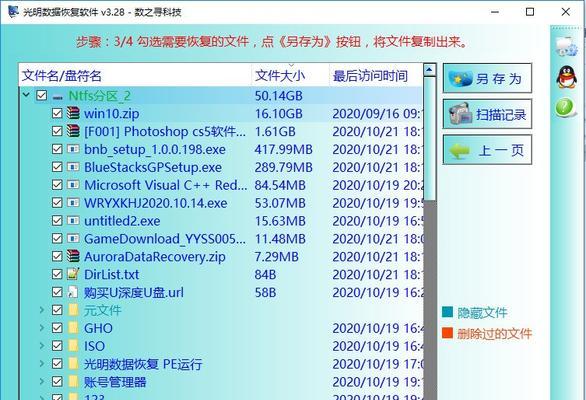Viewport: 586px width, 400px height.
Task: Click the file list vertical scrollbar thumb
Action: [429, 139]
